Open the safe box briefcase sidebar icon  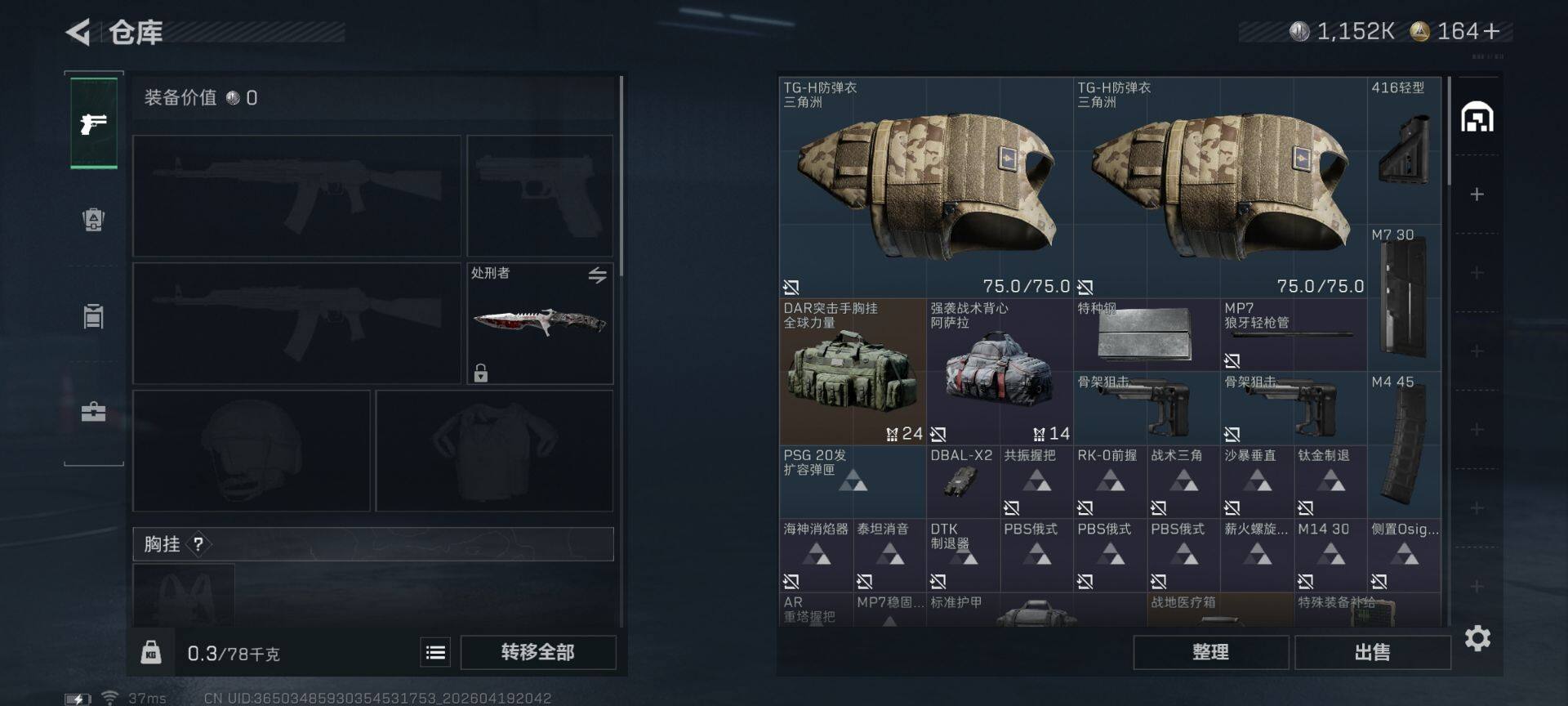click(x=94, y=411)
